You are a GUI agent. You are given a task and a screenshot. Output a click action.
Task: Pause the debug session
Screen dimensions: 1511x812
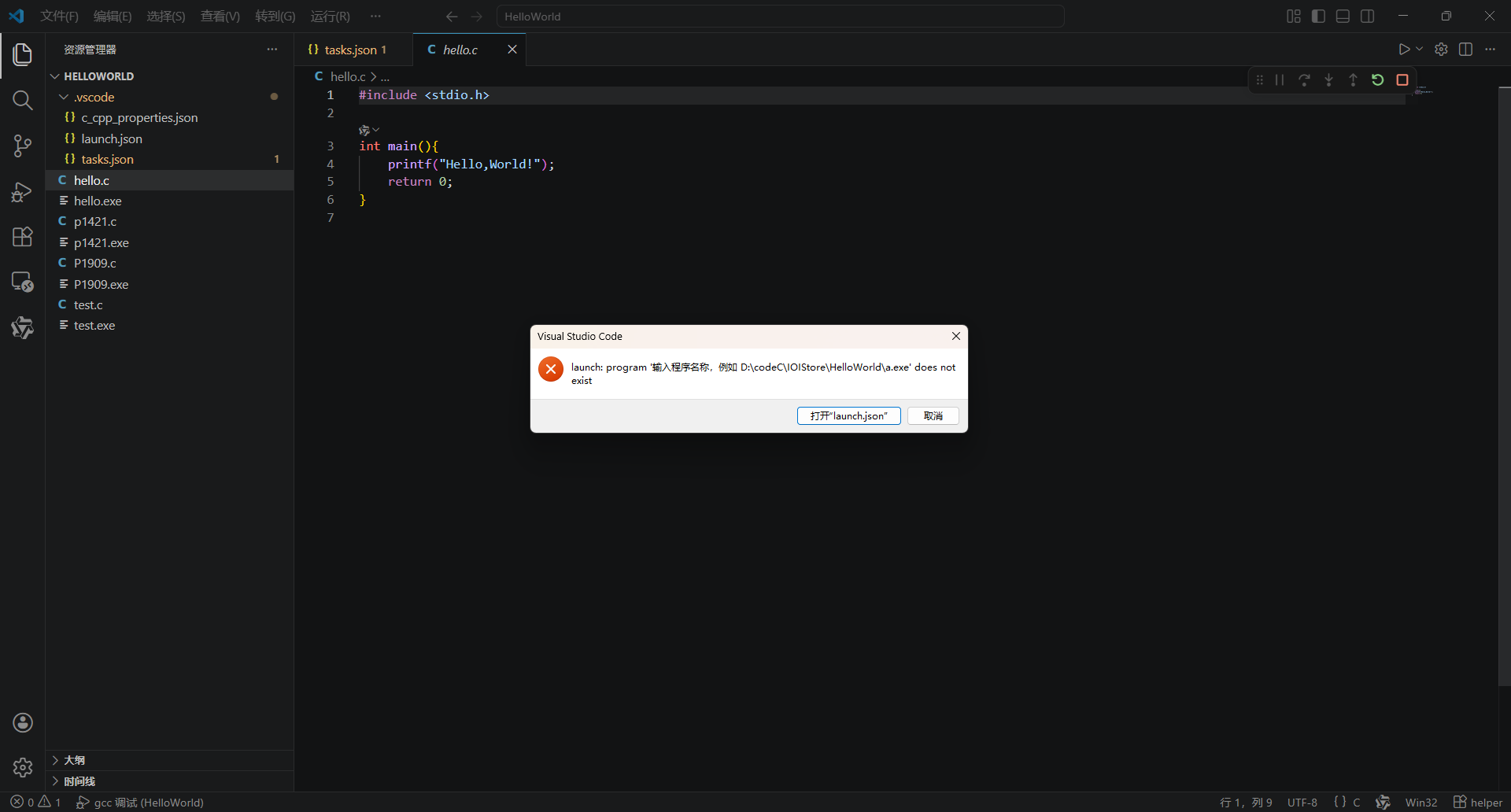(1280, 80)
